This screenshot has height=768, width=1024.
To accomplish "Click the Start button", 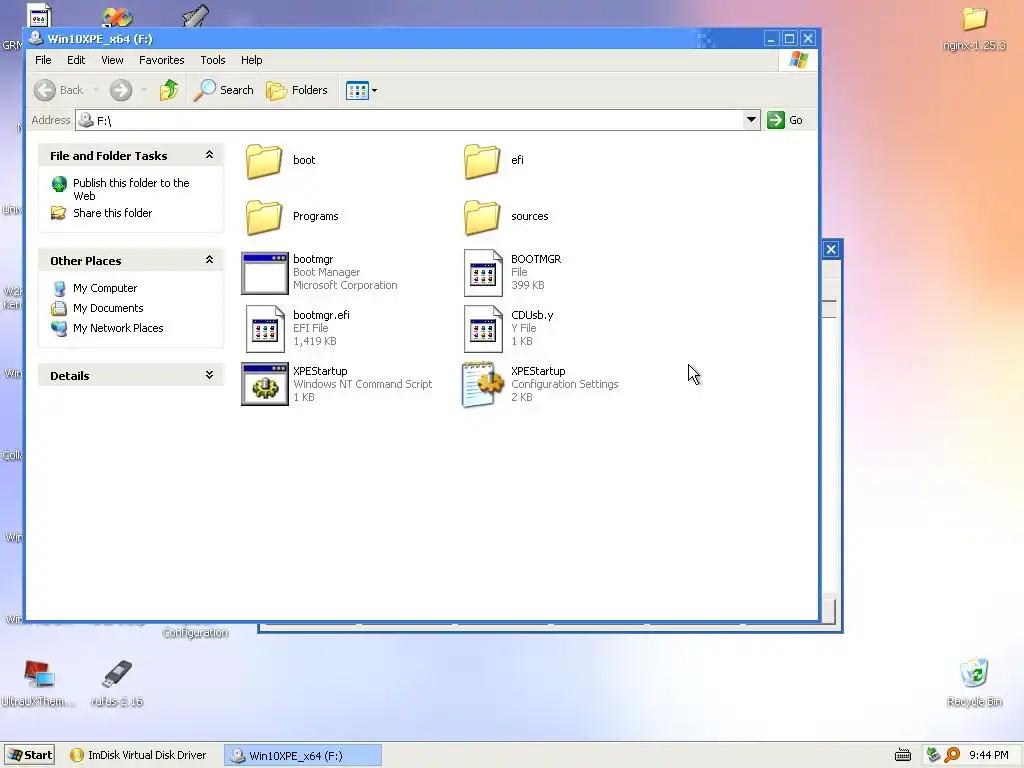I will [x=29, y=755].
